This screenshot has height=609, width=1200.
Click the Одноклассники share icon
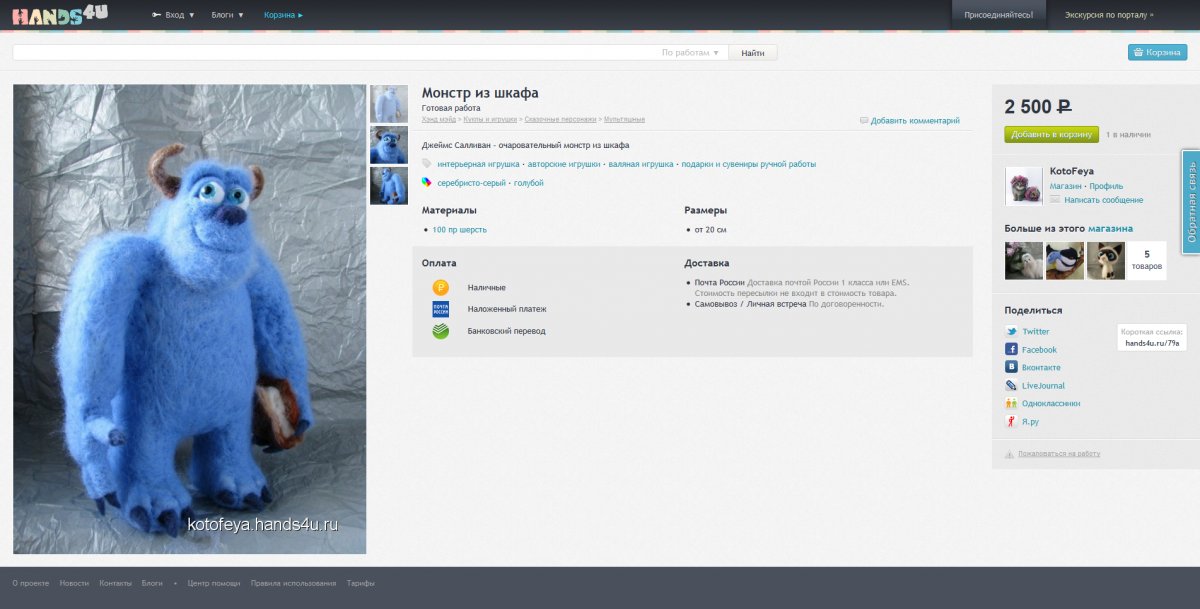pos(1011,403)
